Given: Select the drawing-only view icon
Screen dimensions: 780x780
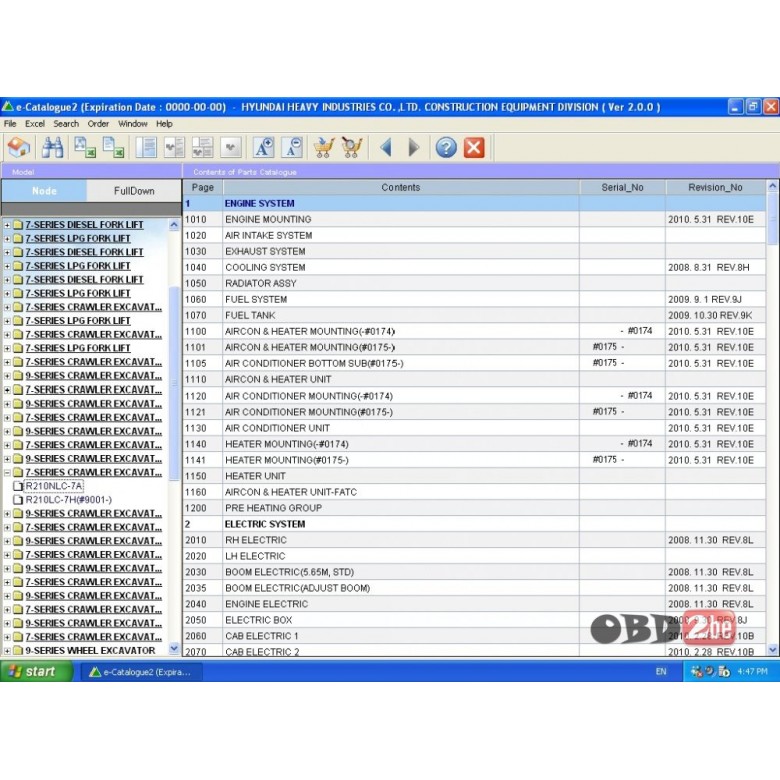Looking at the screenshot, I should [231, 147].
